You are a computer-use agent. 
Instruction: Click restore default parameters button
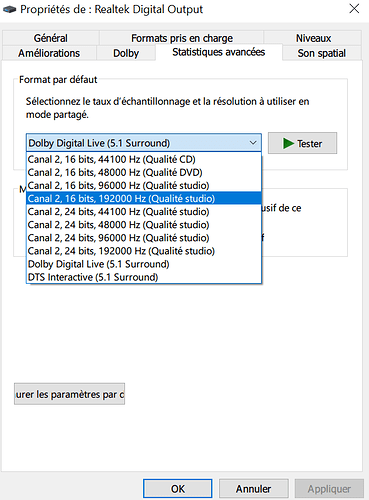[x=69, y=394]
